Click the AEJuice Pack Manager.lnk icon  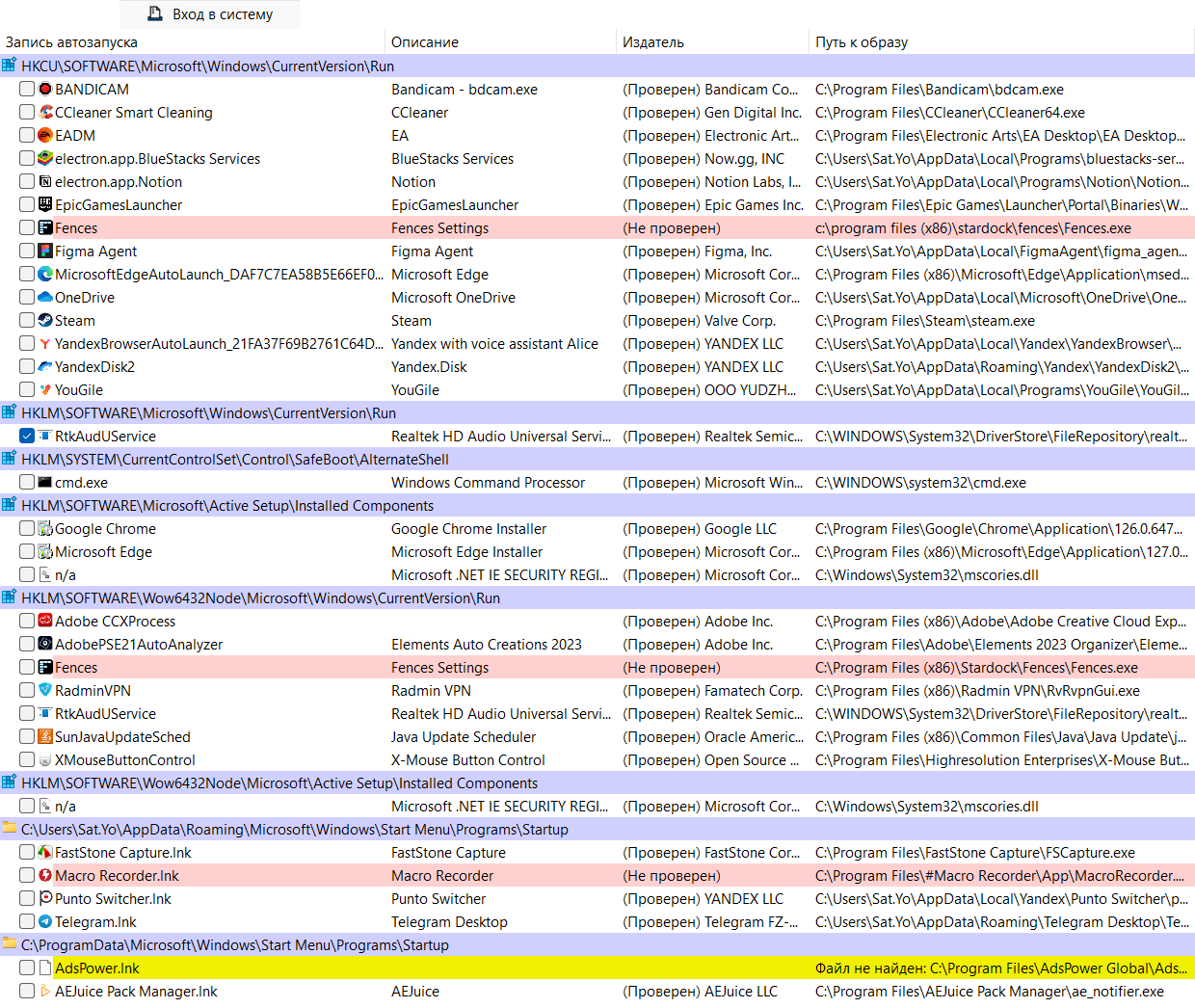45,991
